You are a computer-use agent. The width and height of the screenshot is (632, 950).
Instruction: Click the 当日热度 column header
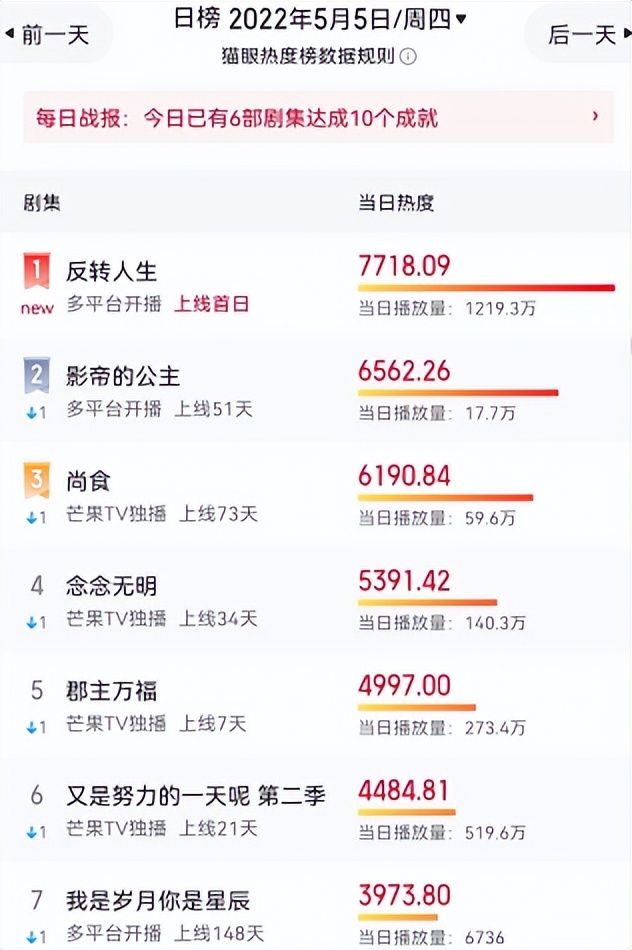396,203
